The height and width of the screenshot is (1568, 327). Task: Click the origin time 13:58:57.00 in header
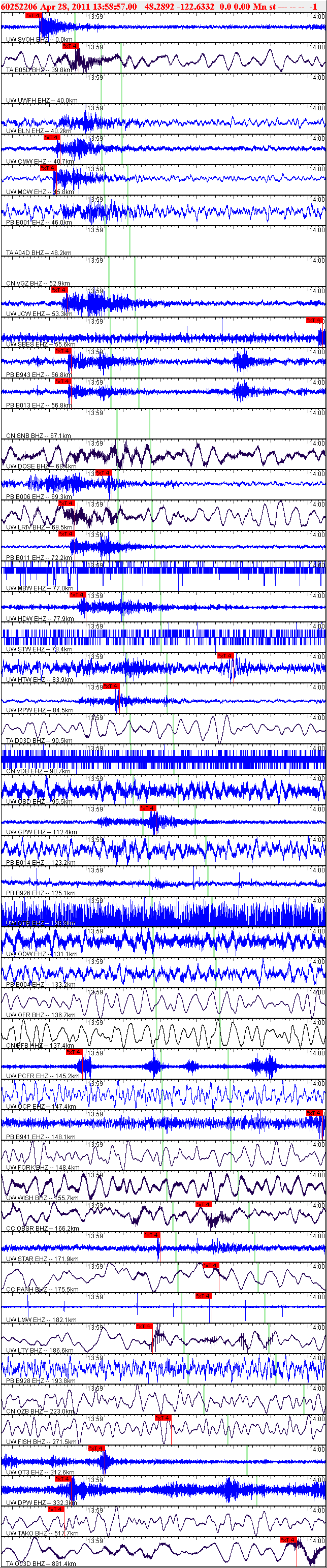point(115,6)
